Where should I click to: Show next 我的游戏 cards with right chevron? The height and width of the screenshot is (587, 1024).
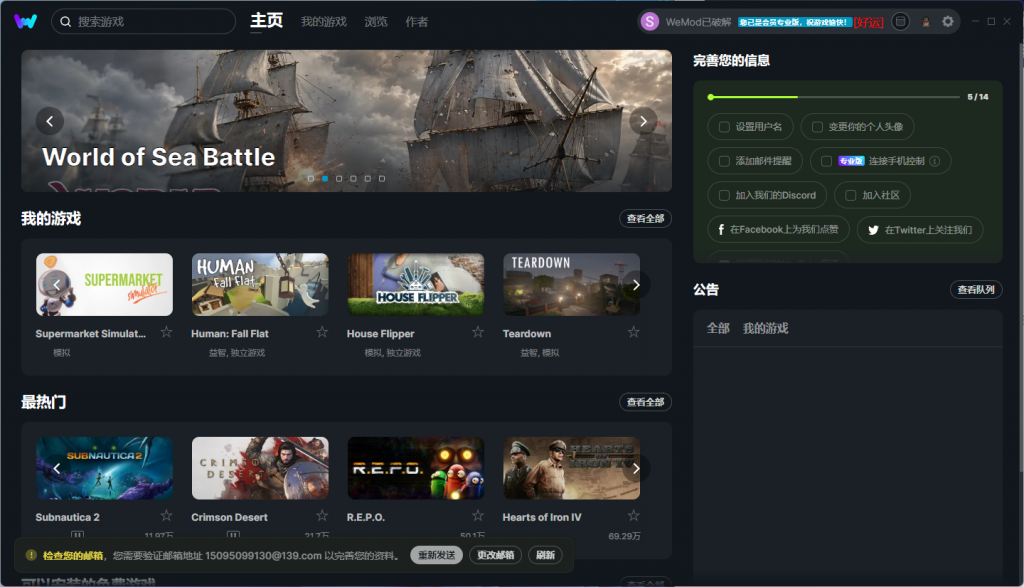click(x=635, y=285)
